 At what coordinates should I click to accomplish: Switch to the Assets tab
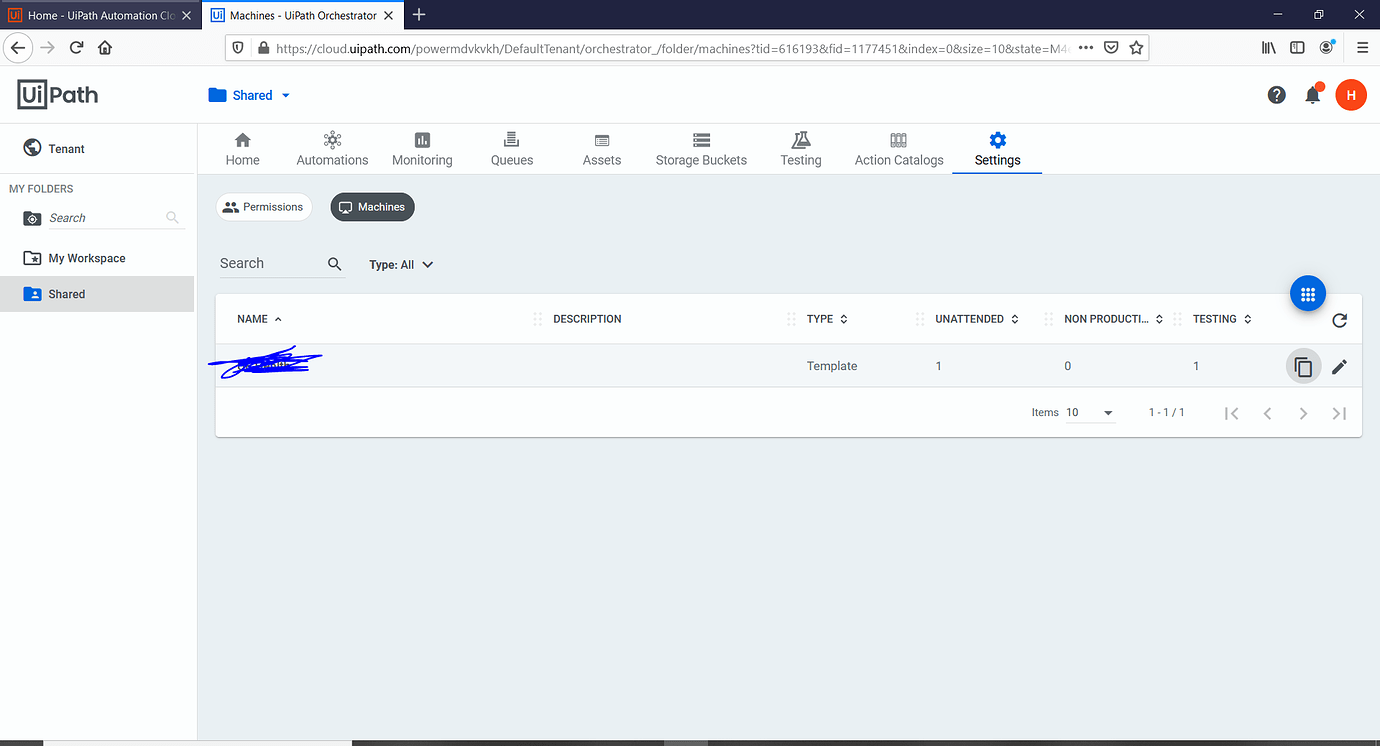(601, 148)
